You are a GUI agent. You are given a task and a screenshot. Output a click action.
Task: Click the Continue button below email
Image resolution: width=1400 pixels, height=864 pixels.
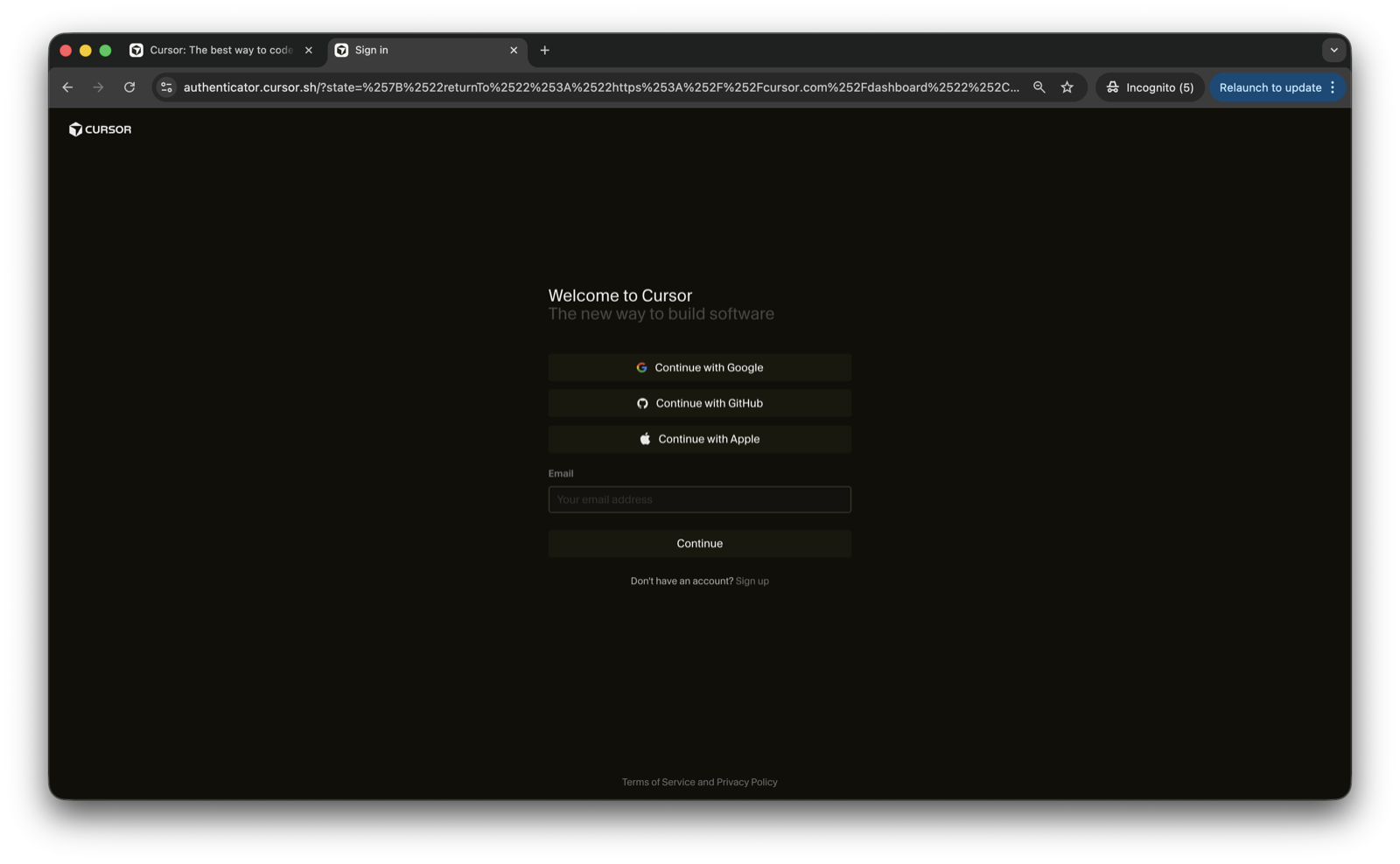(699, 543)
